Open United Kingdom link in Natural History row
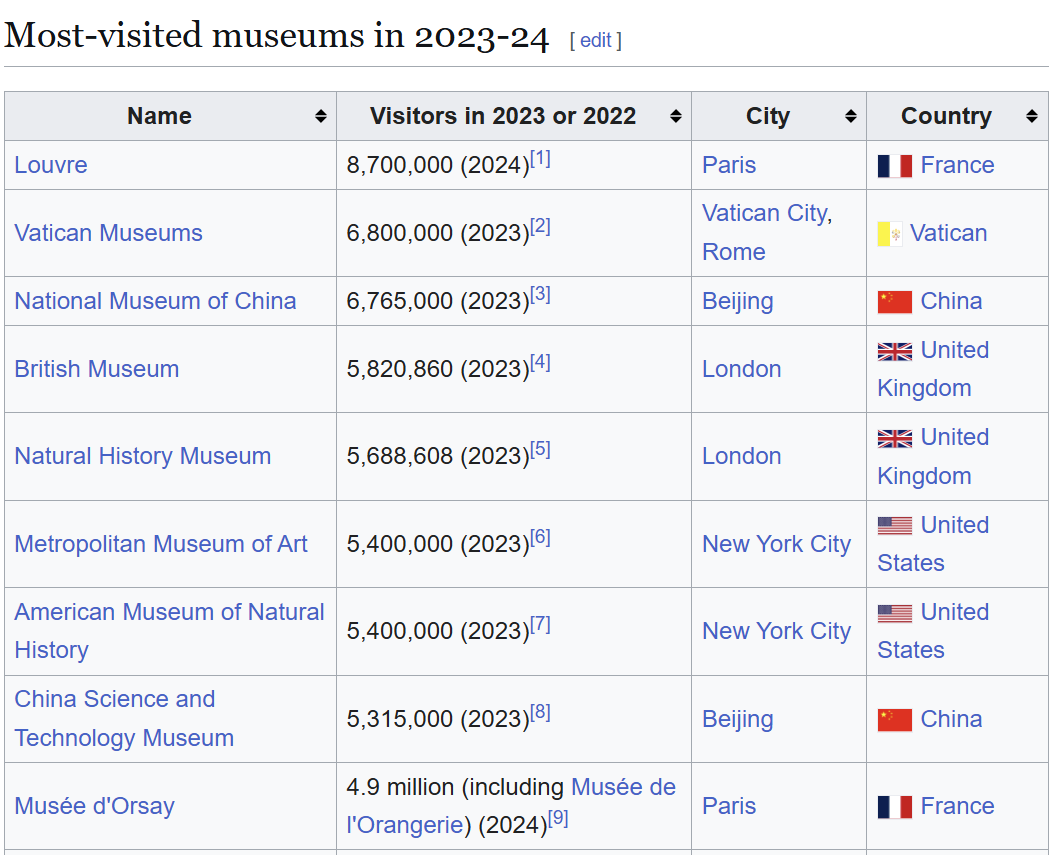The image size is (1059, 855). pos(933,457)
